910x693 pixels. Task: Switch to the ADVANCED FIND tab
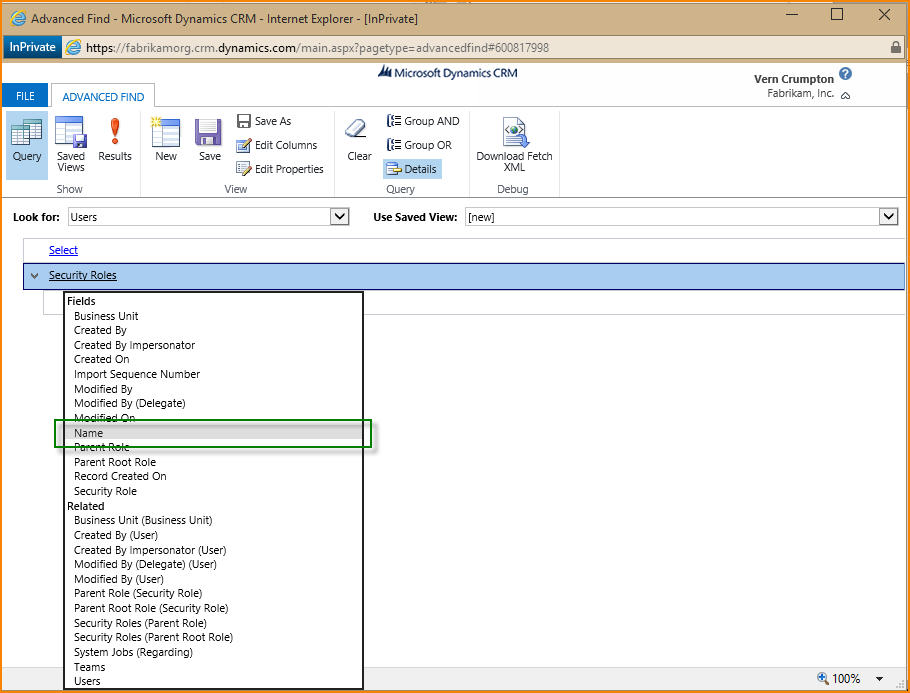(103, 97)
